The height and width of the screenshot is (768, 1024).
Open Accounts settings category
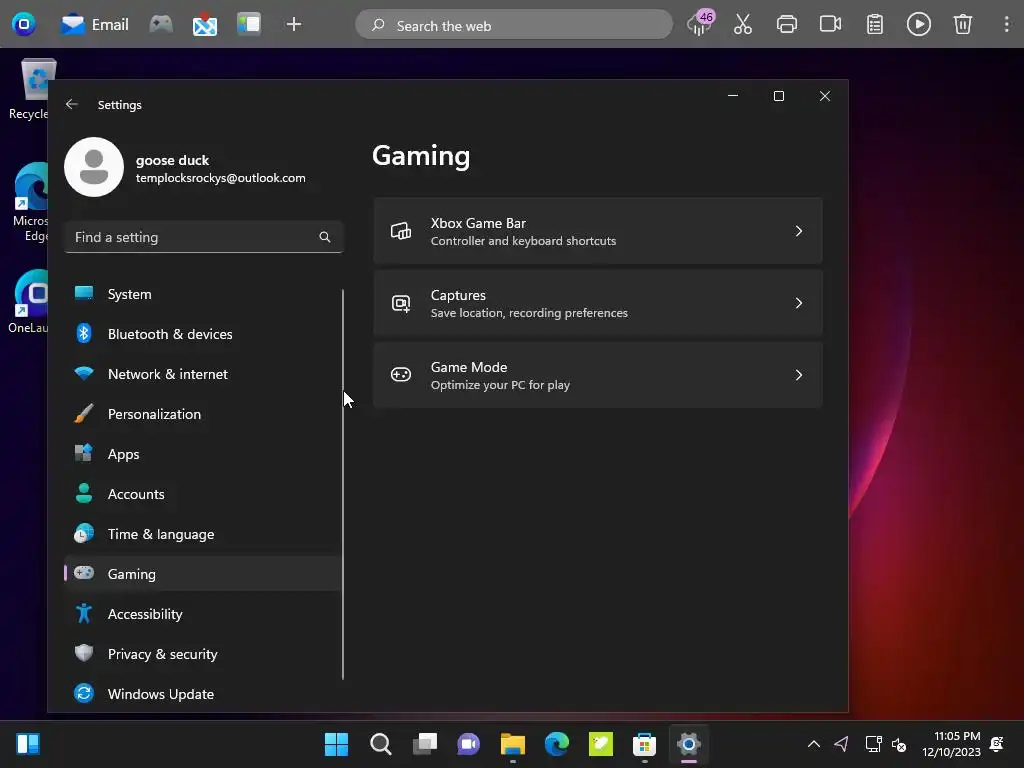coord(202,494)
